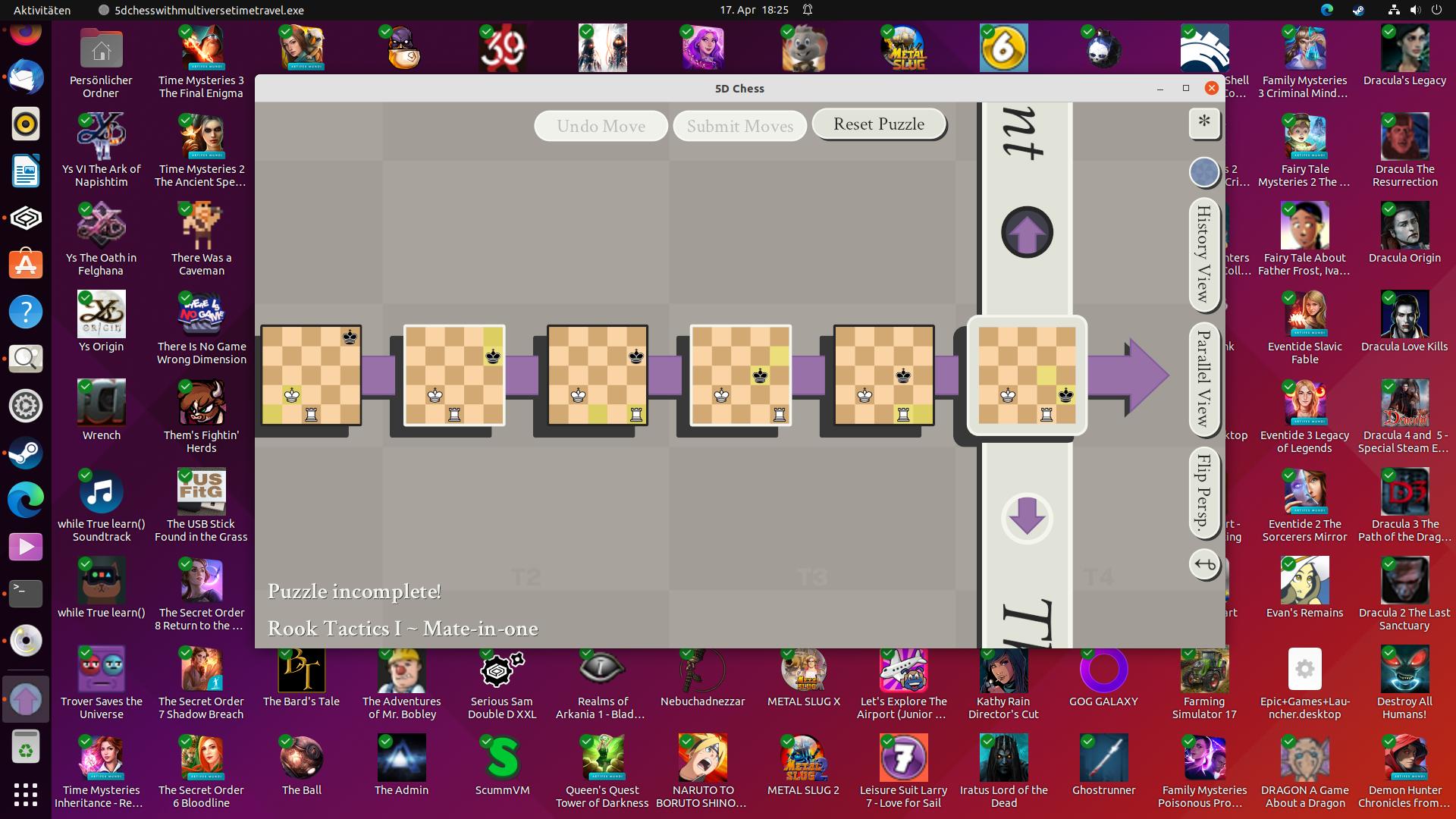Launch Rhythmbox from the dock
This screenshot has height=819, width=1456.
tap(26, 124)
